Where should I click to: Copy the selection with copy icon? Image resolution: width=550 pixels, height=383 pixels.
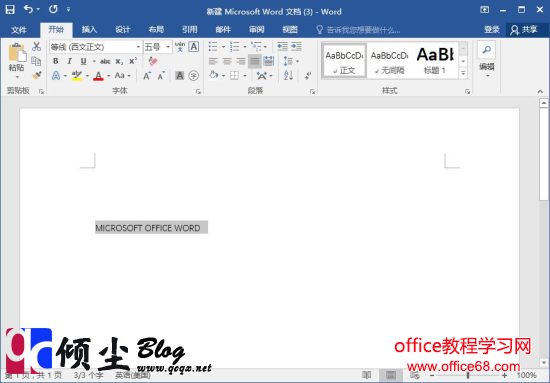36,61
